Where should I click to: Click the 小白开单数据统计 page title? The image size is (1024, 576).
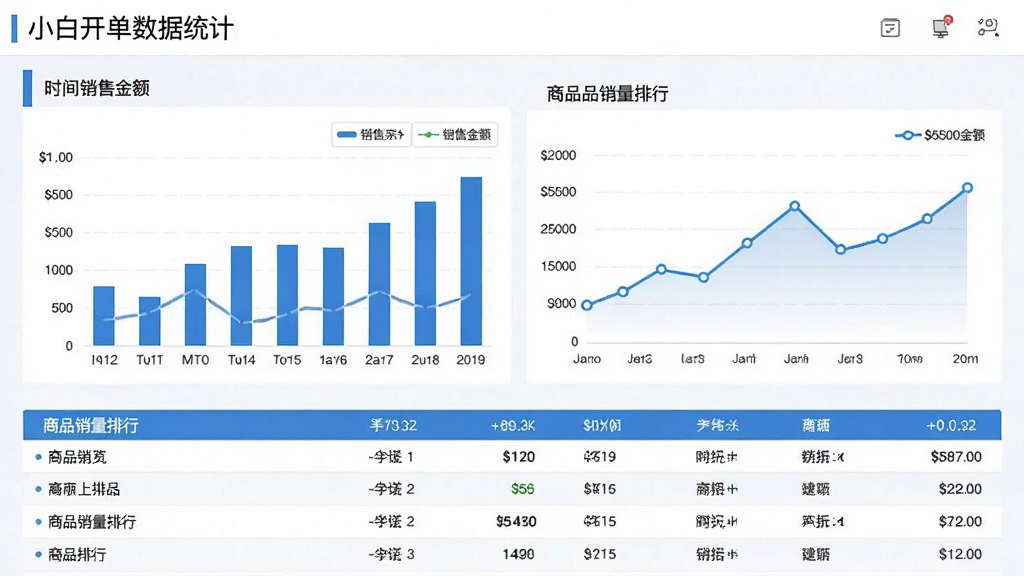pyautogui.click(x=131, y=29)
